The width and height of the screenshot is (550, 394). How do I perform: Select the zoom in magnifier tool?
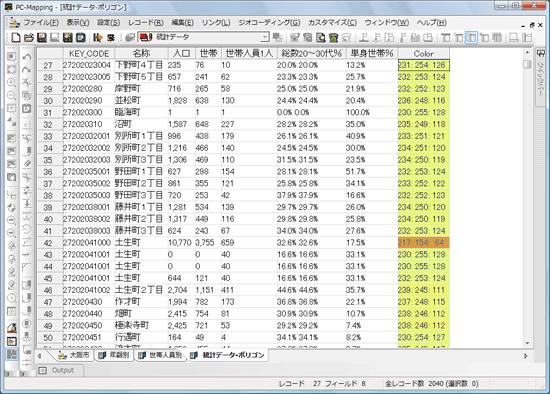pos(12,83)
